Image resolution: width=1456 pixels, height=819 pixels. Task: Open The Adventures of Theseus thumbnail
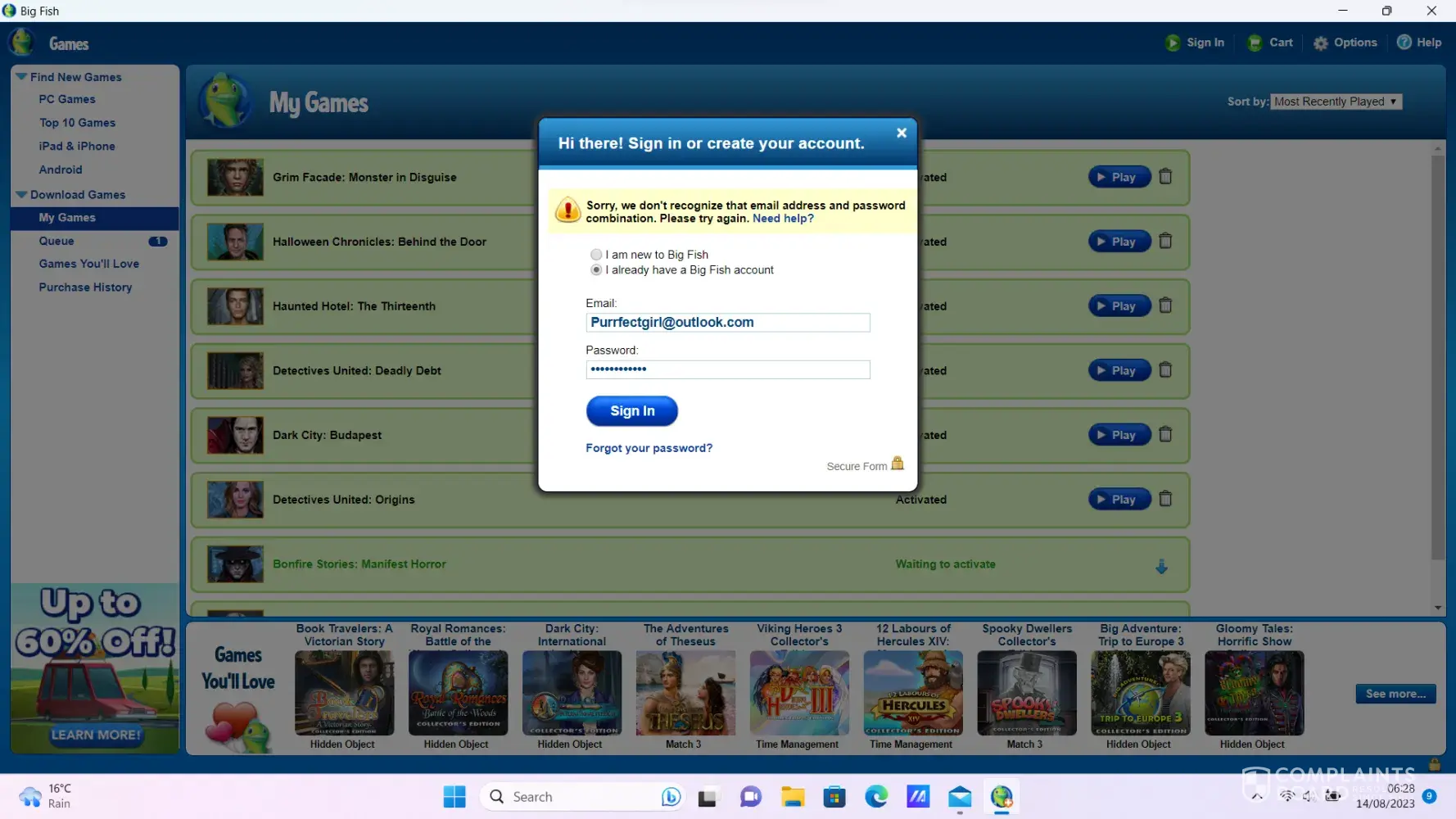(x=685, y=693)
